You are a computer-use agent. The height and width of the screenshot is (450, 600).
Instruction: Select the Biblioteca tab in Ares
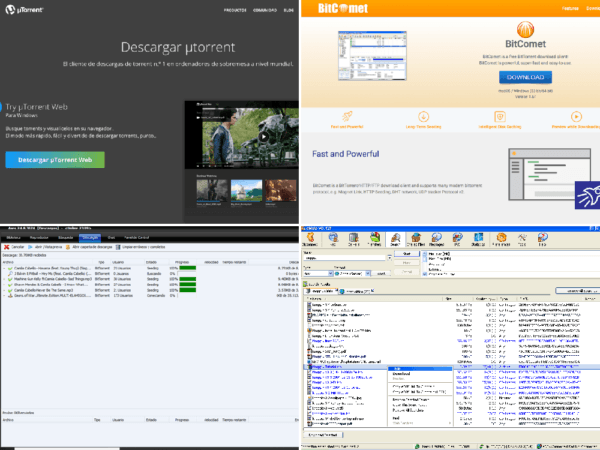coord(14,237)
